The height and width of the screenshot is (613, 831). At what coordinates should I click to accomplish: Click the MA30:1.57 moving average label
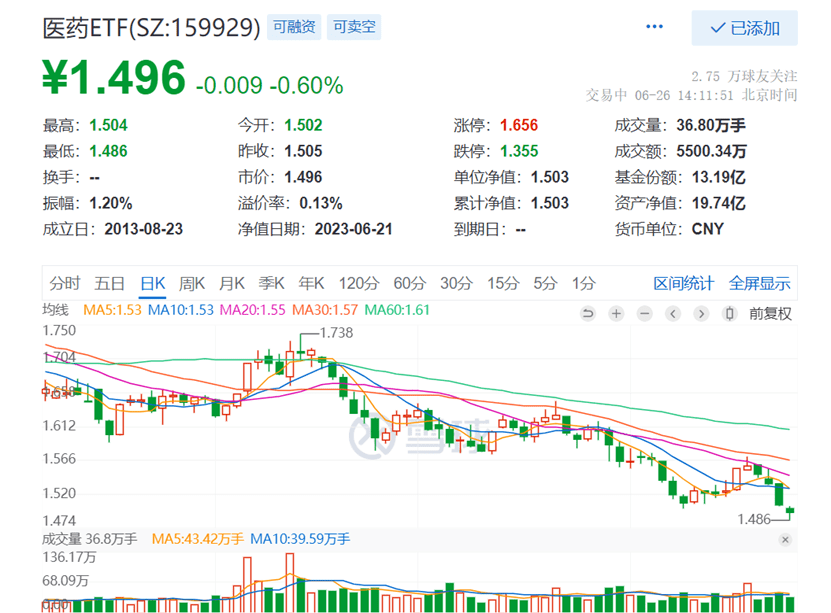pyautogui.click(x=325, y=310)
